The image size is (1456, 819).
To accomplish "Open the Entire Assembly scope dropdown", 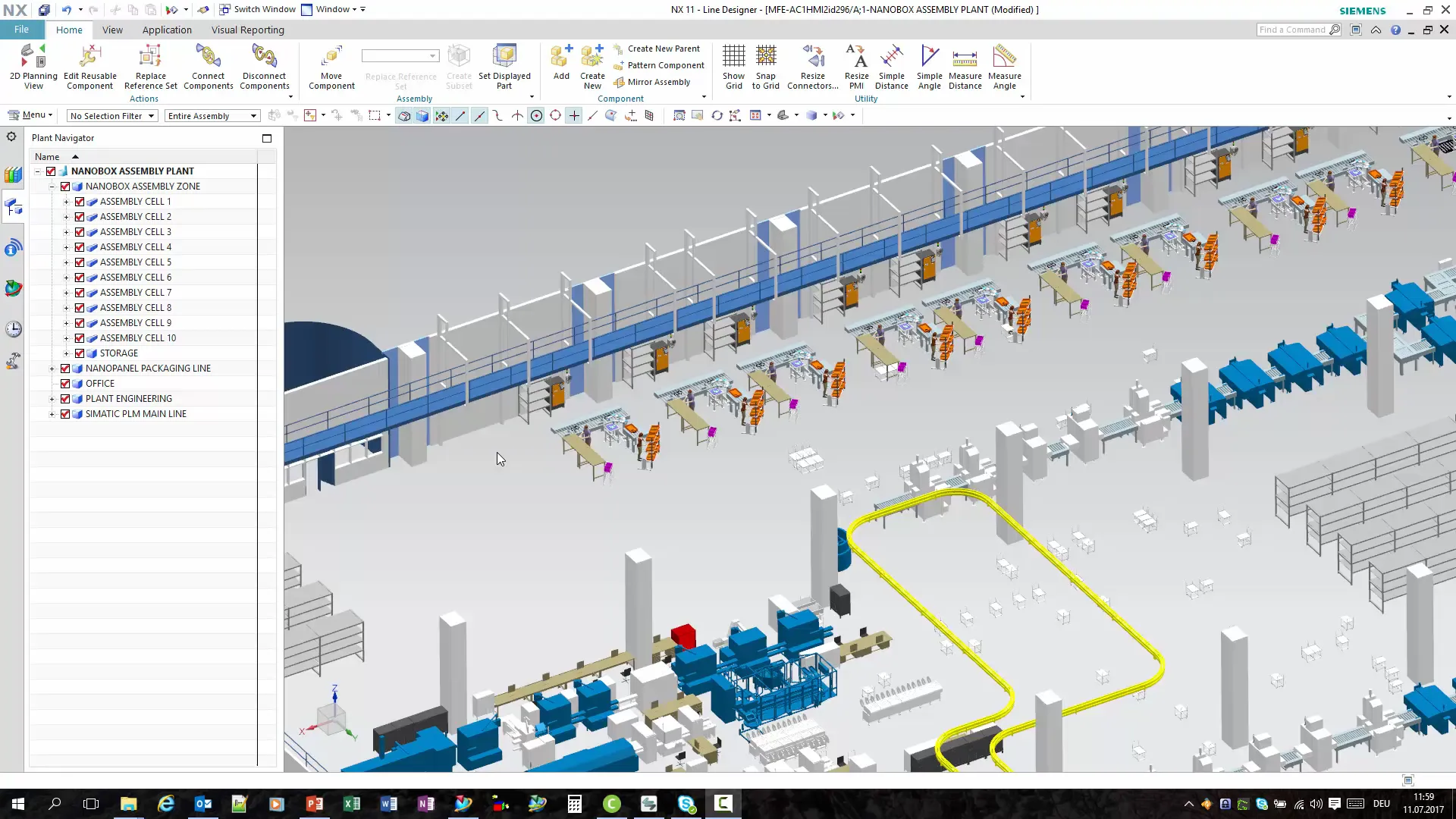I will click(212, 116).
